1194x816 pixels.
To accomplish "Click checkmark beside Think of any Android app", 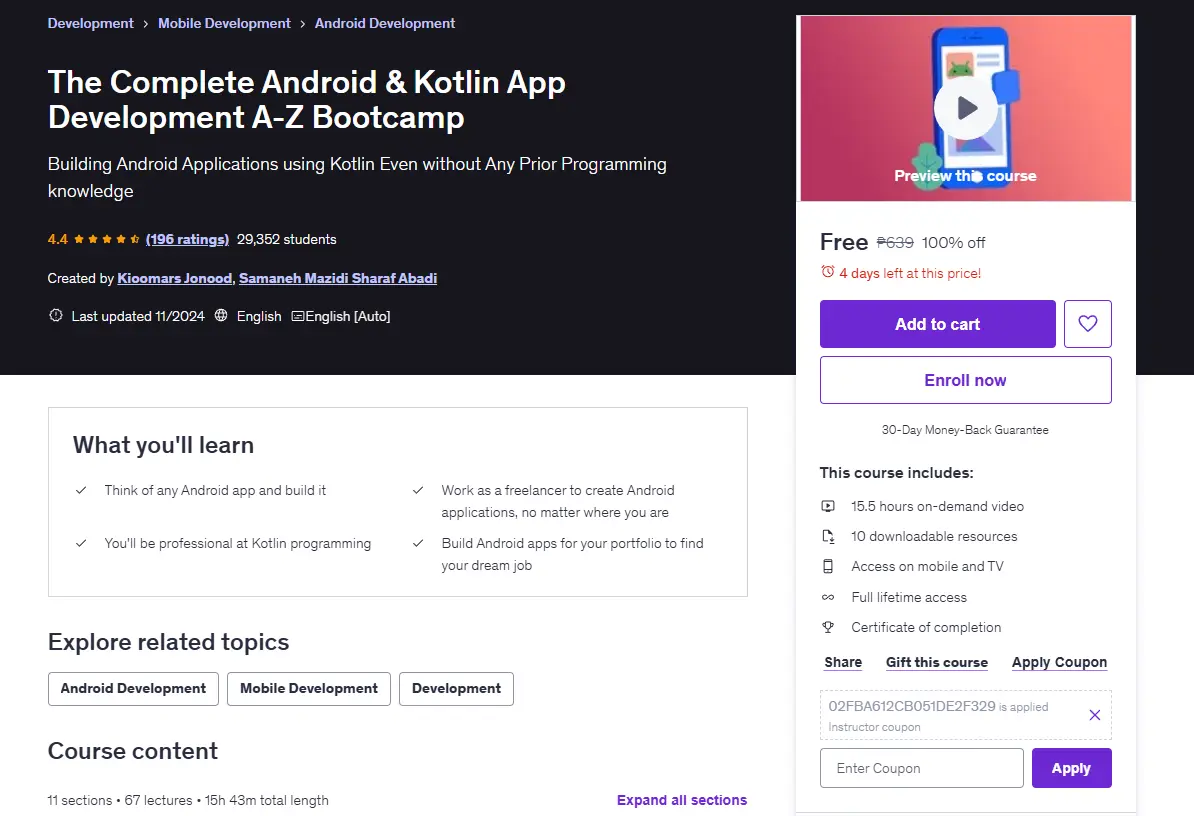I will pos(81,490).
